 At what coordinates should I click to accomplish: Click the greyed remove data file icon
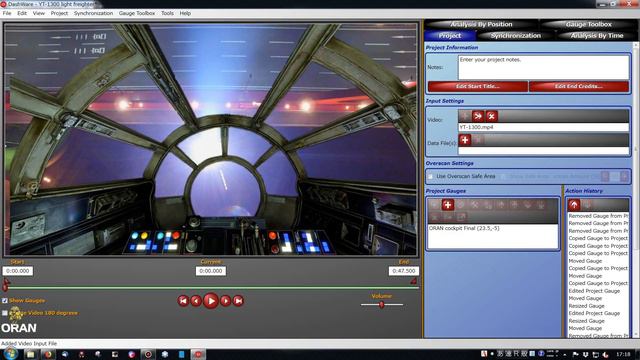[478, 140]
